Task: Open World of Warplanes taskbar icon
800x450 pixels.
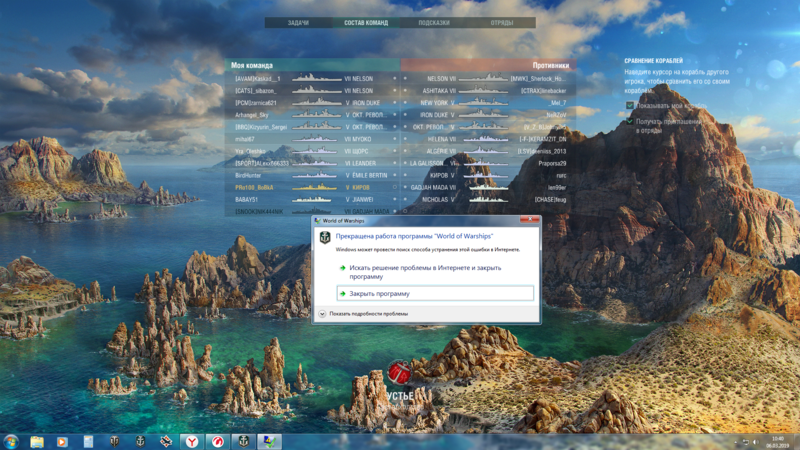Action: [x=166, y=442]
